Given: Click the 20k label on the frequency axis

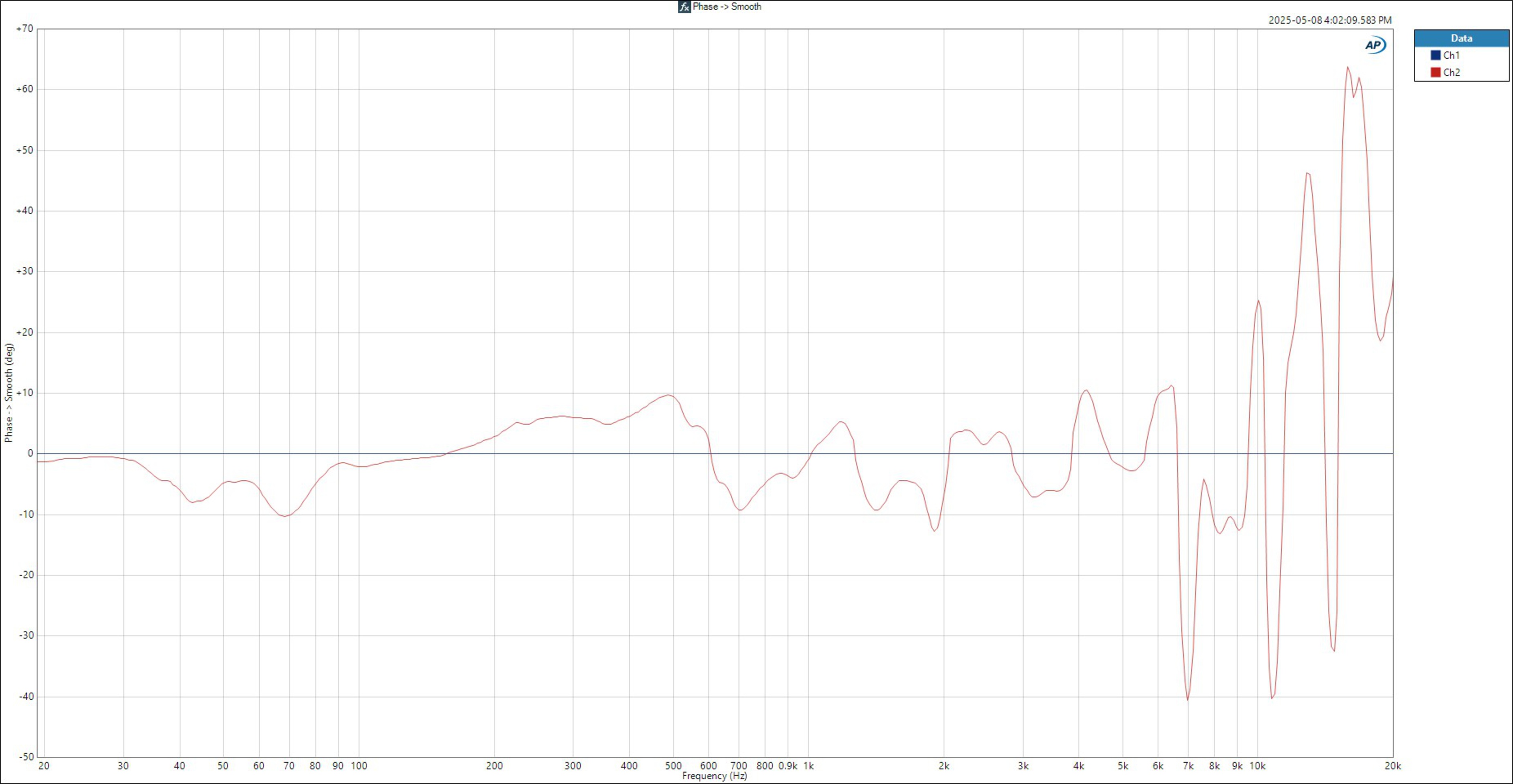Looking at the screenshot, I should point(1392,766).
